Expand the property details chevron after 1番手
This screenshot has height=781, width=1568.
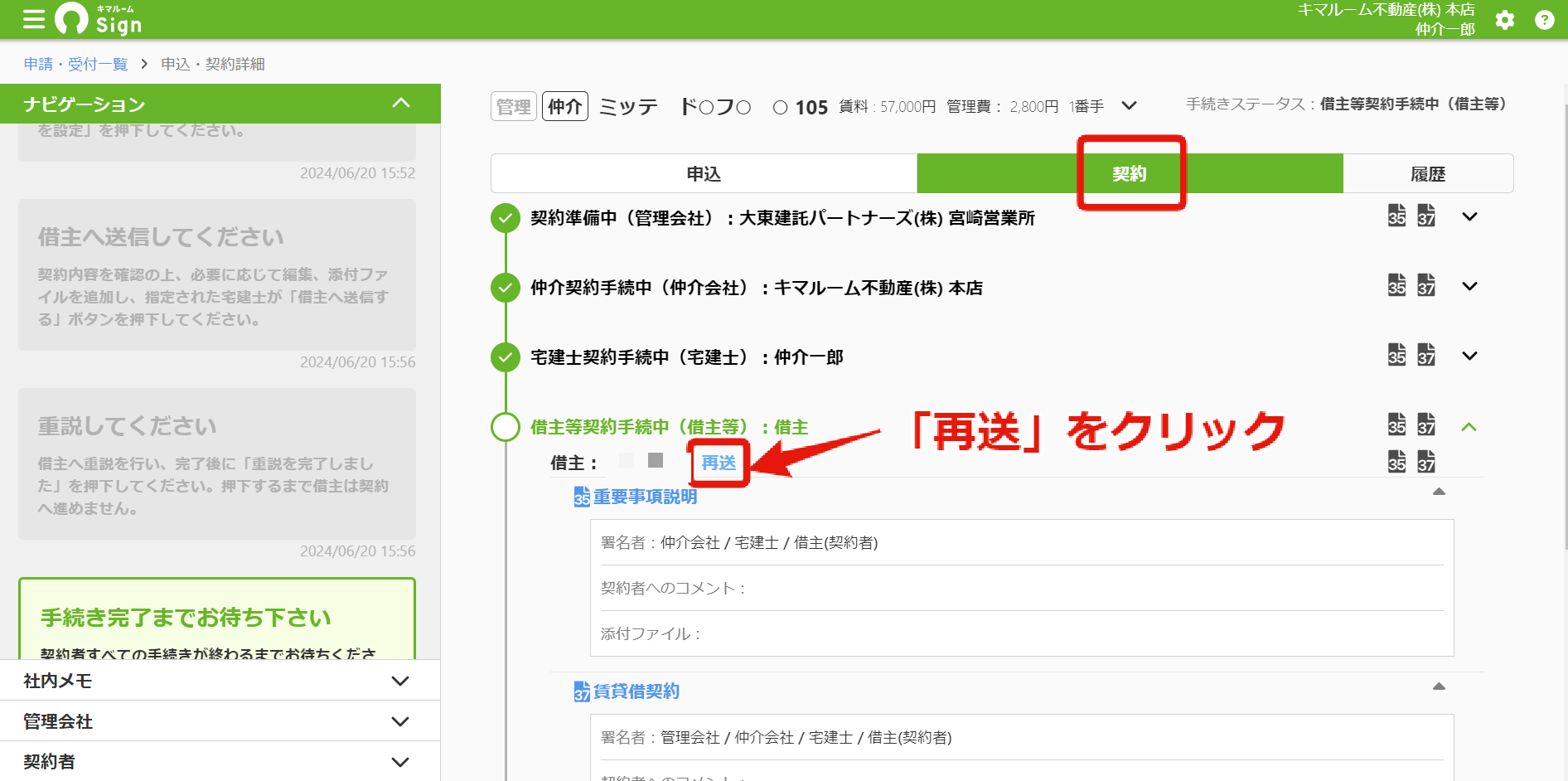(1129, 106)
